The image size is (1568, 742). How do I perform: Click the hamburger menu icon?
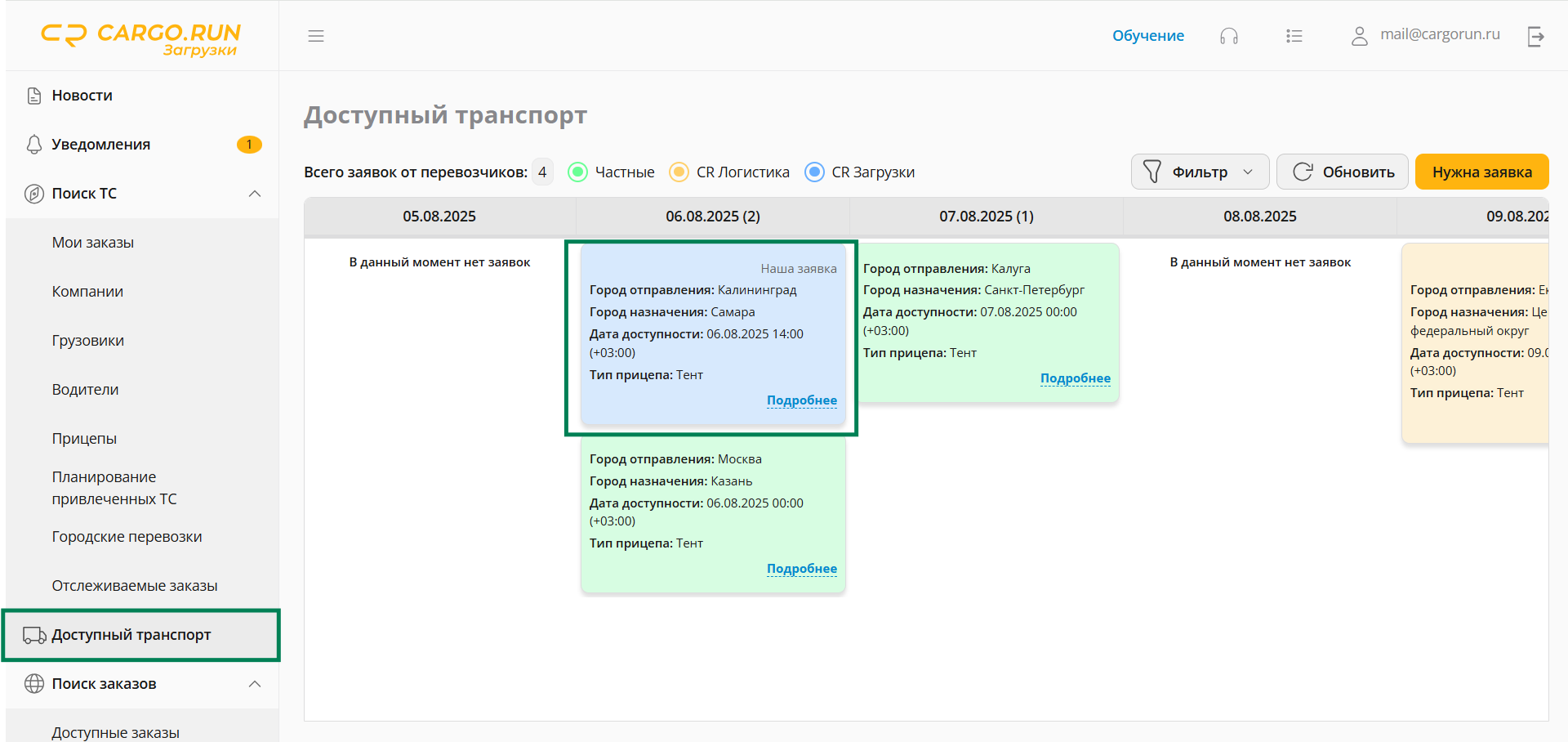click(316, 36)
